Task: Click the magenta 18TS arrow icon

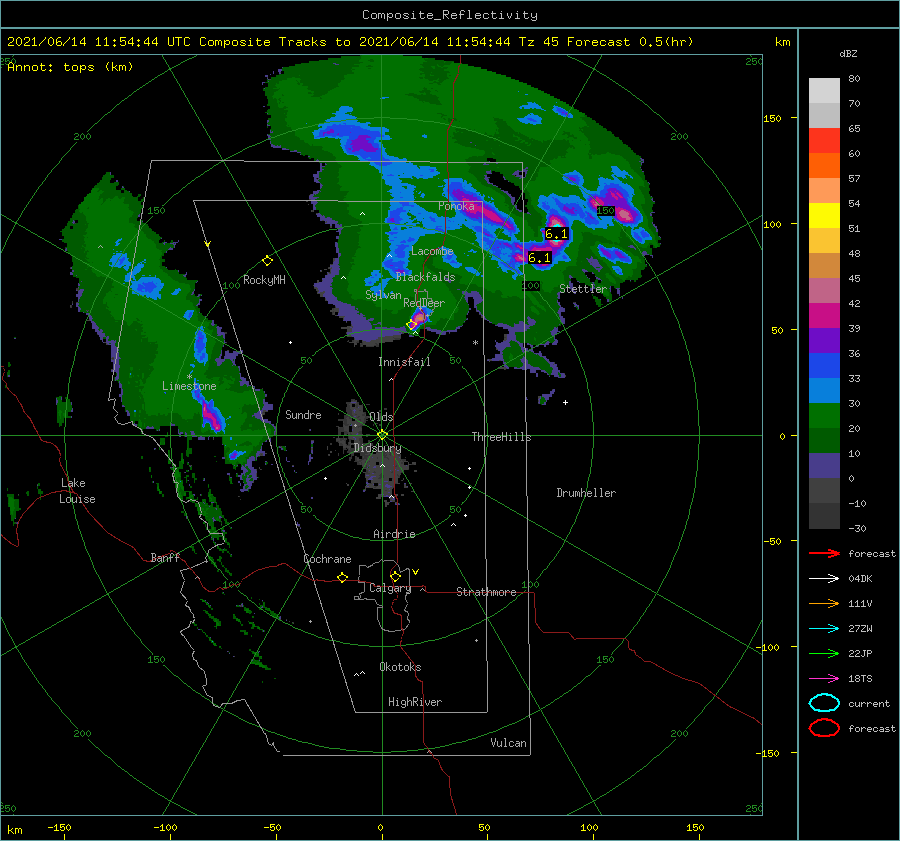Action: tap(824, 679)
